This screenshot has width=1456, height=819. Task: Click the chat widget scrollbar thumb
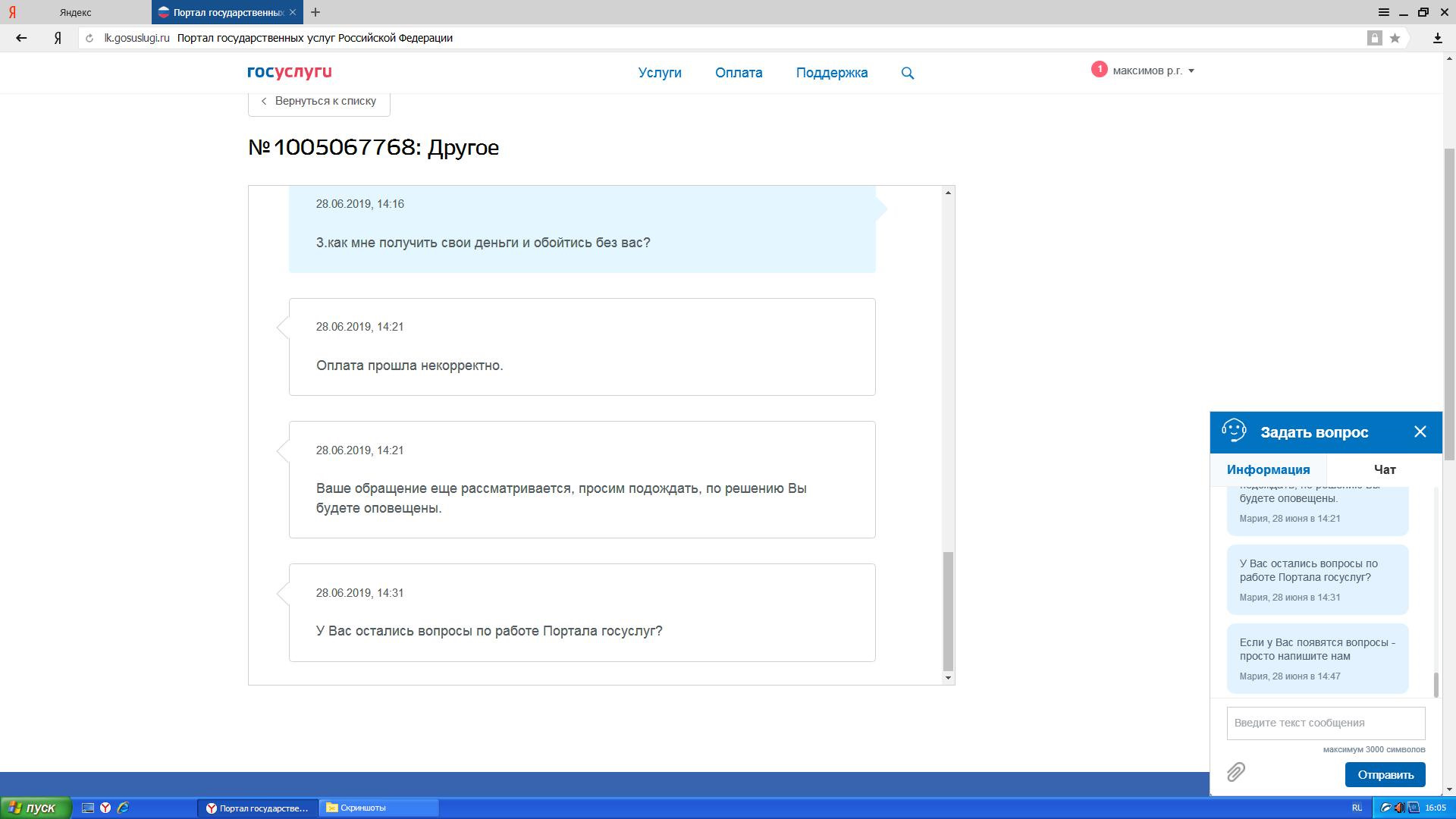1436,685
